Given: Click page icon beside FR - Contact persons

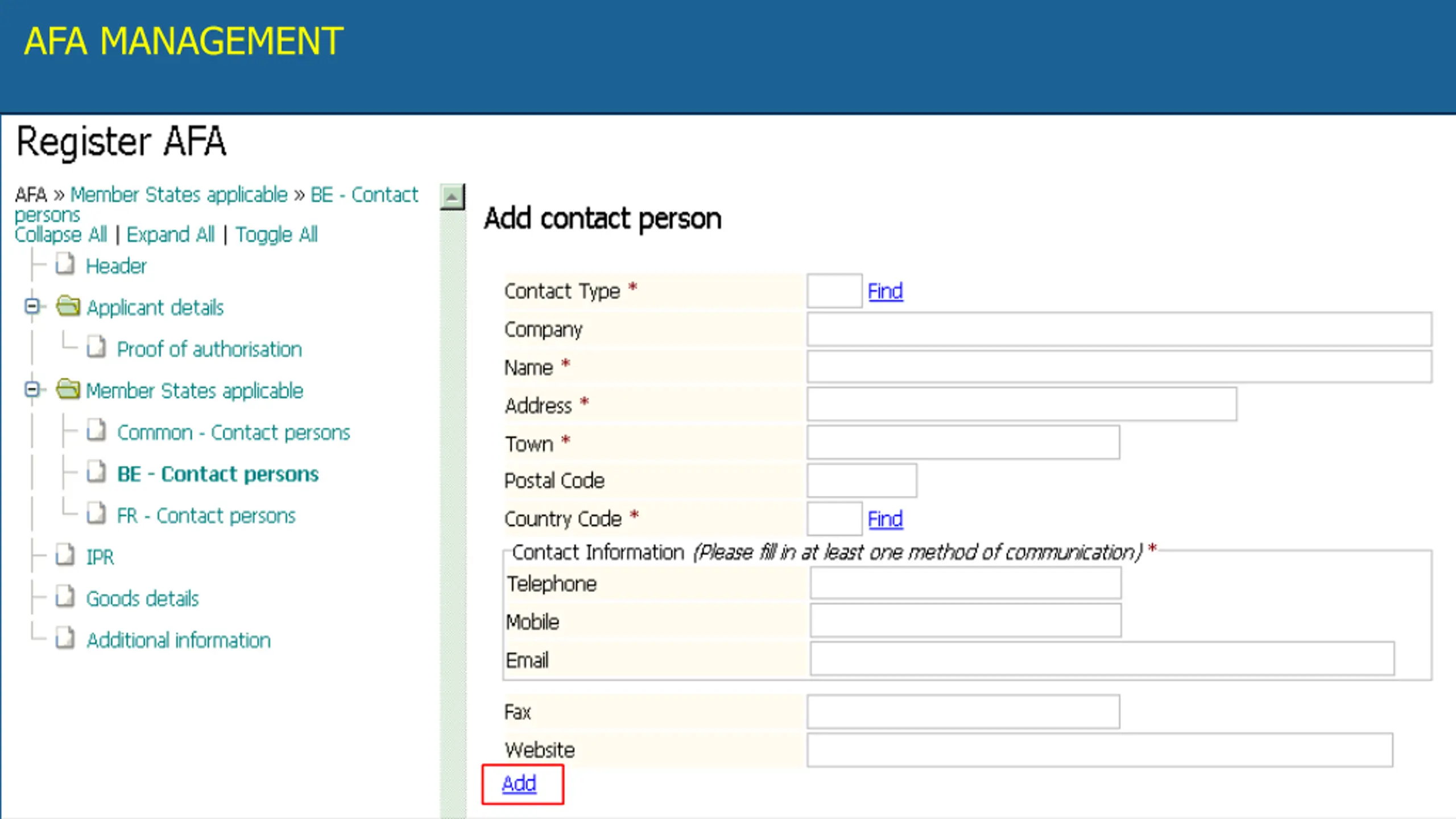Looking at the screenshot, I should pos(96,514).
